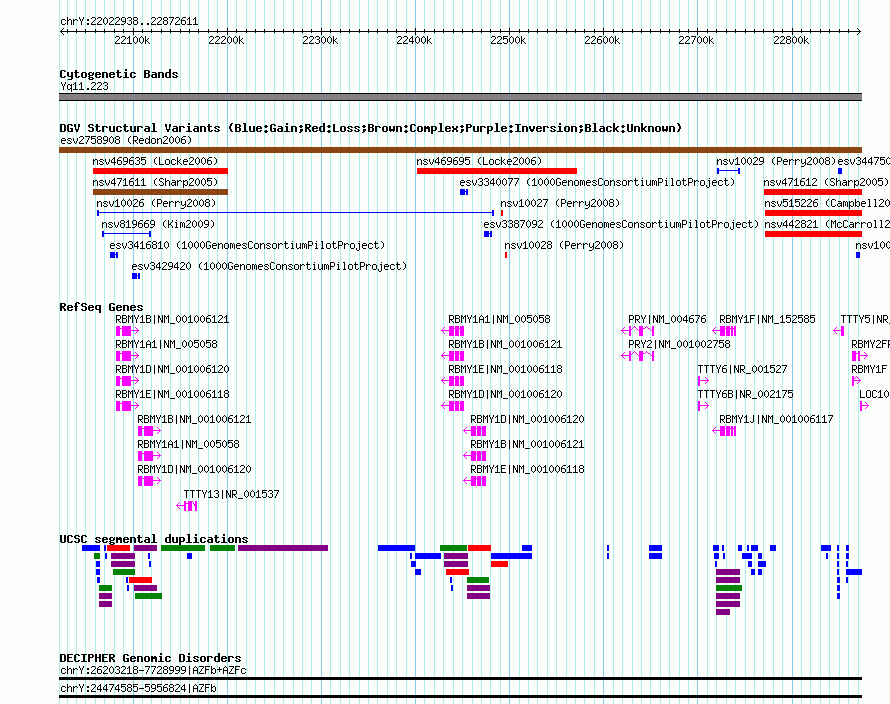This screenshot has width=890, height=704.
Task: Select the PRY2|NM_001002758 gene label
Action: pyautogui.click(x=679, y=345)
